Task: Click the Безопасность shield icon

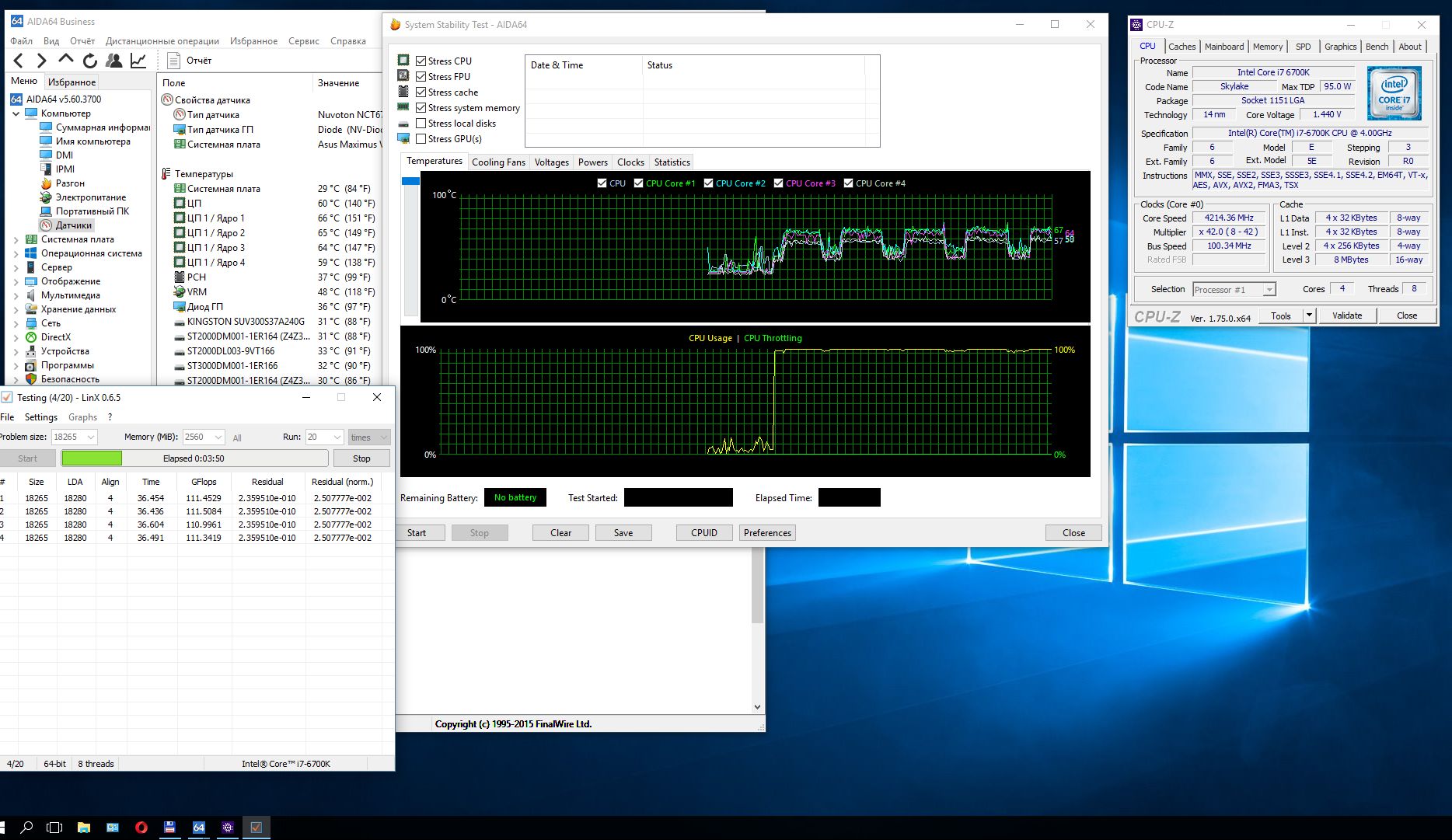Action: [x=31, y=379]
